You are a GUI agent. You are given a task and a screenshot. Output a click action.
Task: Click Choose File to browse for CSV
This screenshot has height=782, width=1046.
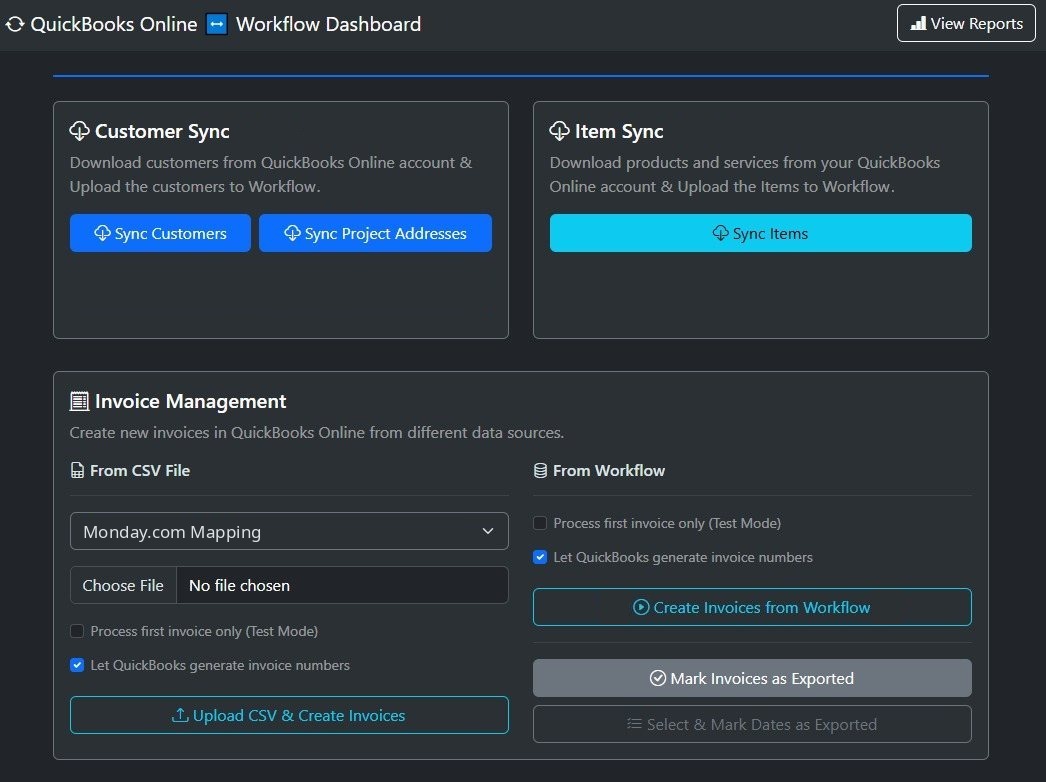123,585
